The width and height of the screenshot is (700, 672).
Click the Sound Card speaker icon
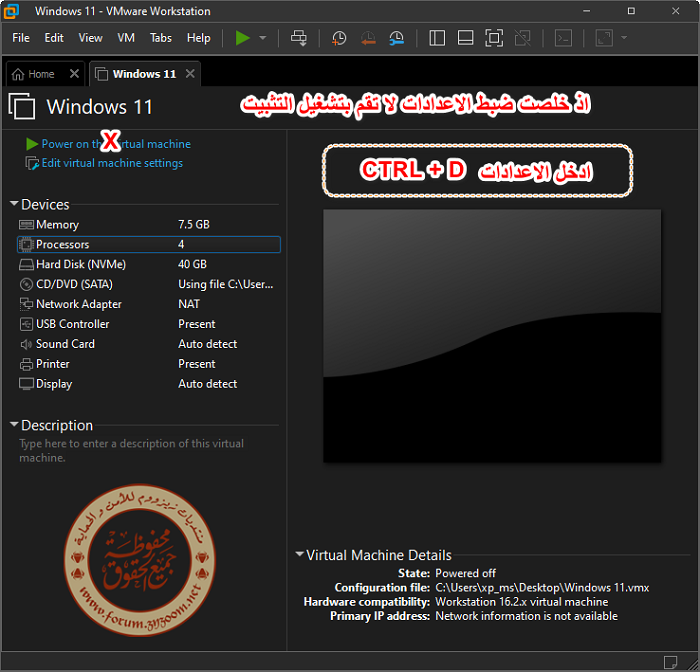pos(26,344)
